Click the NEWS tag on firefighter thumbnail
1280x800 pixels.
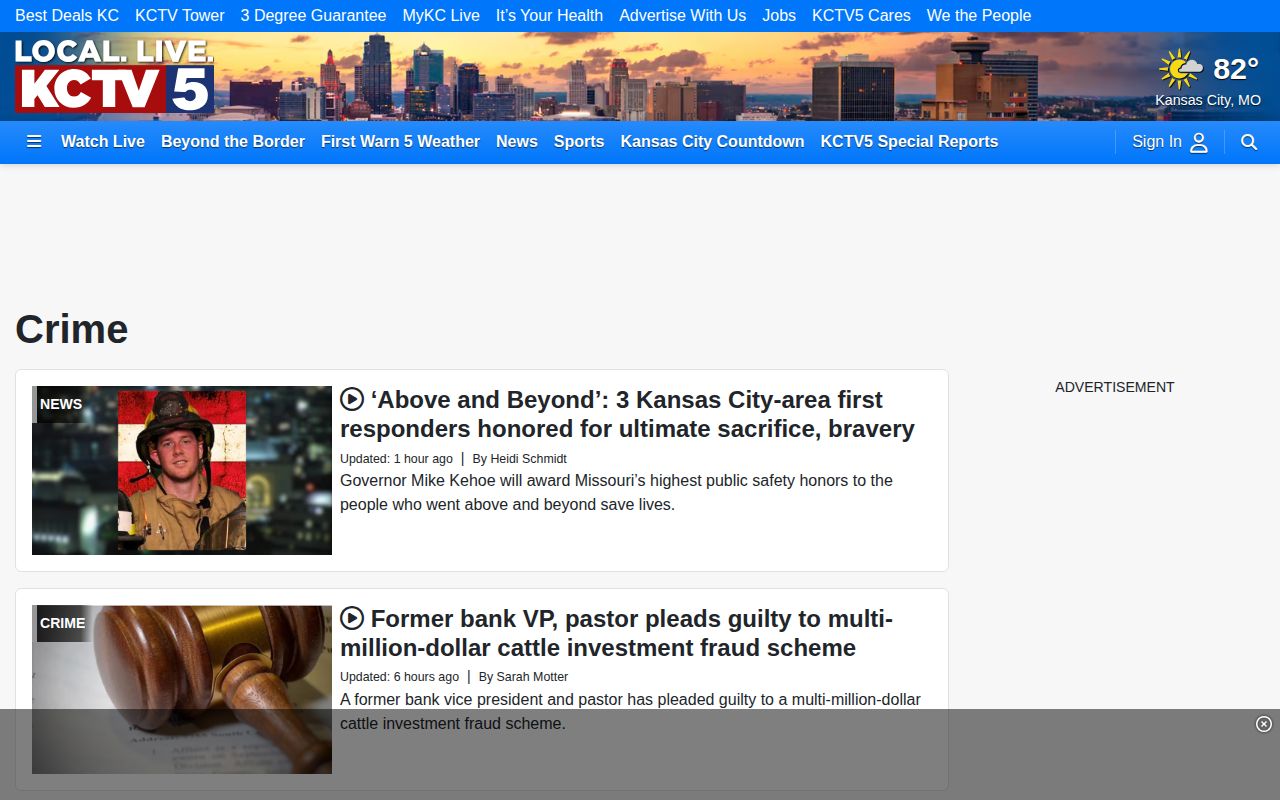pos(61,404)
